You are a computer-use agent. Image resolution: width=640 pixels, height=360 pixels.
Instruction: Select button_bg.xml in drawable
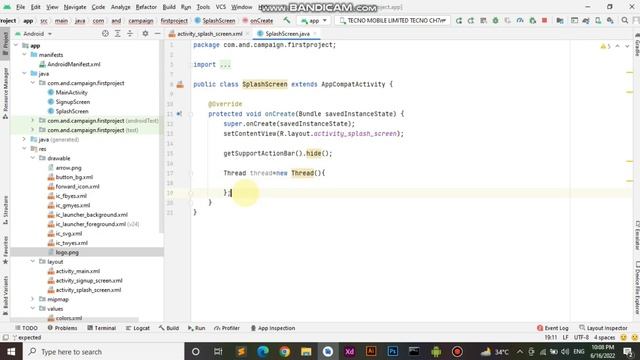(x=74, y=177)
